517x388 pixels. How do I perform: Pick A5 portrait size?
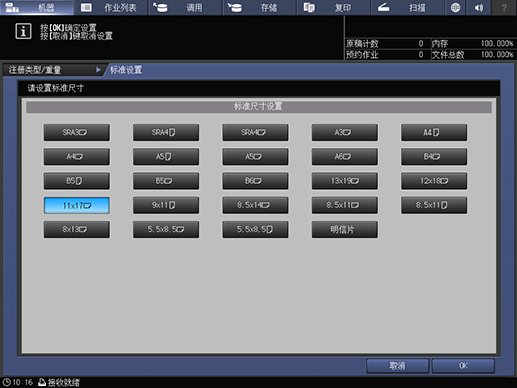166,157
